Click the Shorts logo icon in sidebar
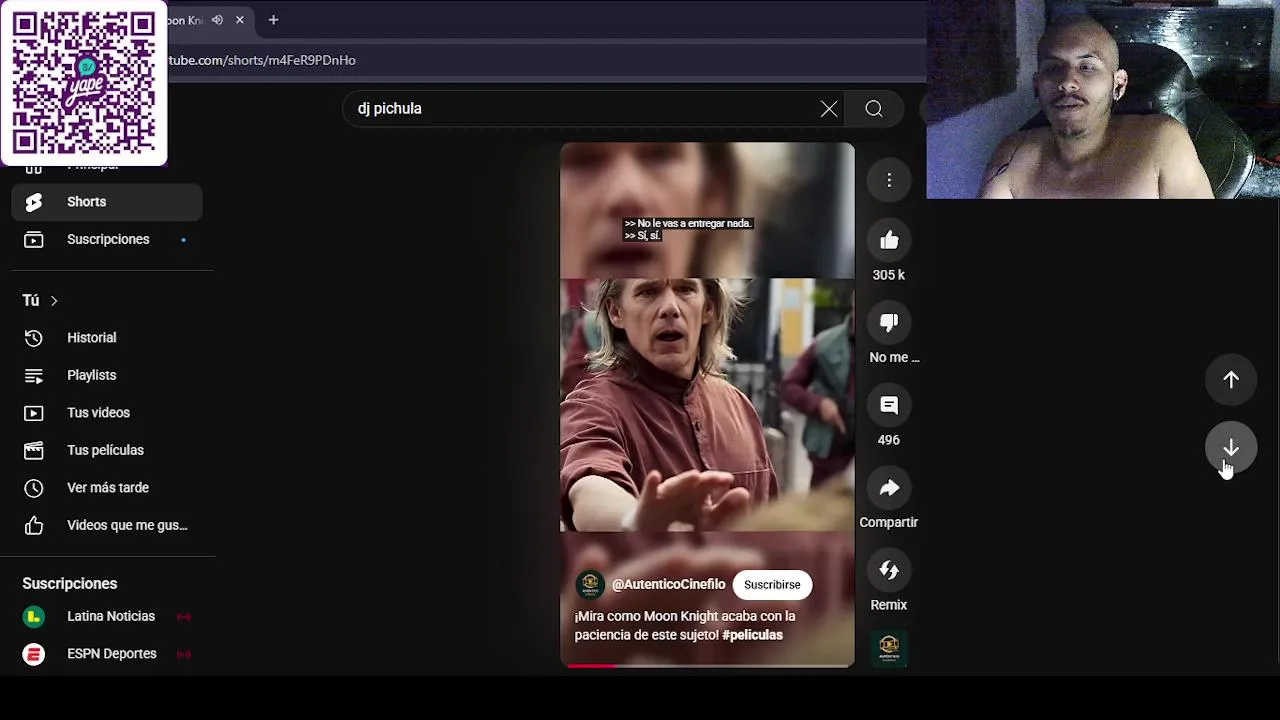 click(34, 202)
